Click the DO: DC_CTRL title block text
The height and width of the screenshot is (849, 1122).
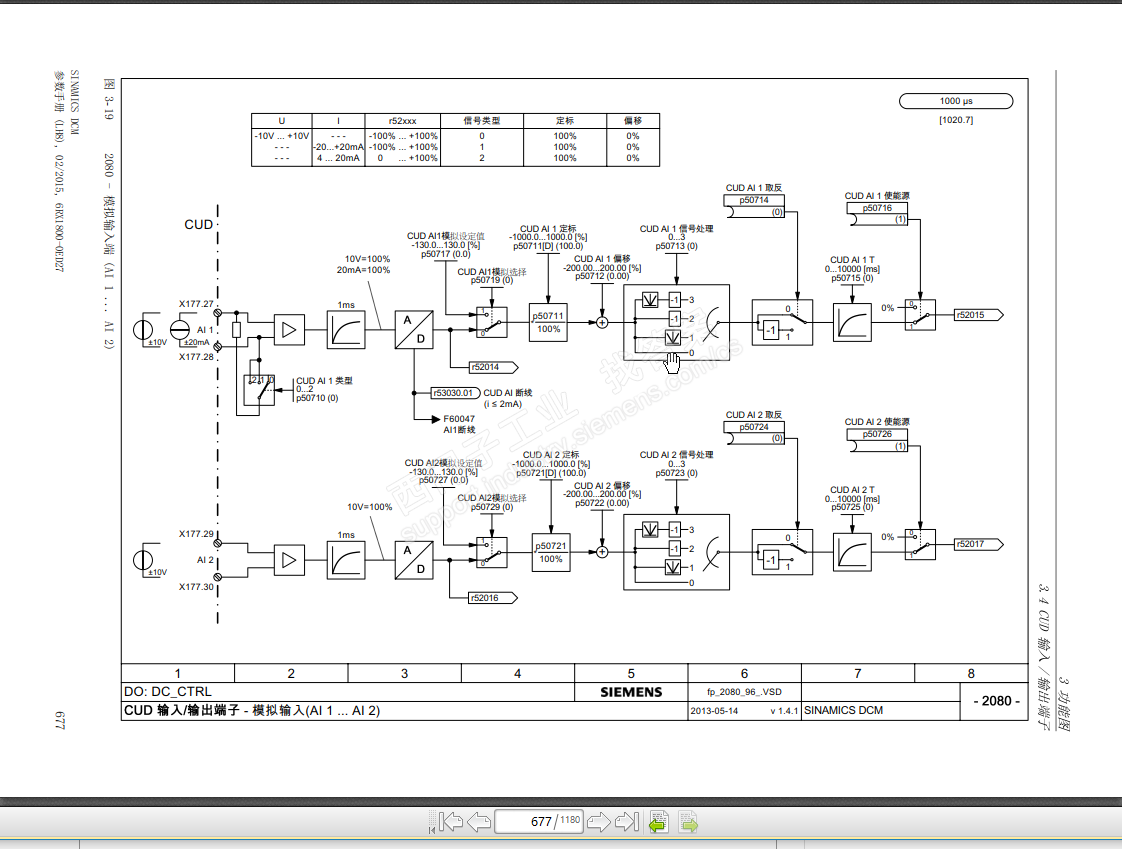167,692
